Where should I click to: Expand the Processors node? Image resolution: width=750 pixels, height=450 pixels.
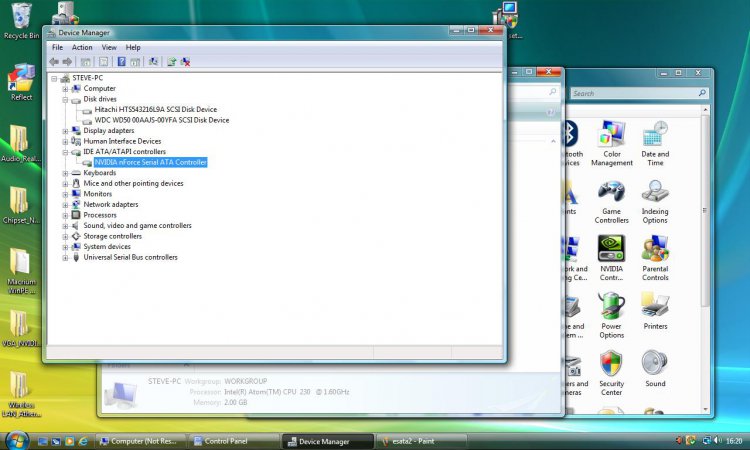pos(65,215)
